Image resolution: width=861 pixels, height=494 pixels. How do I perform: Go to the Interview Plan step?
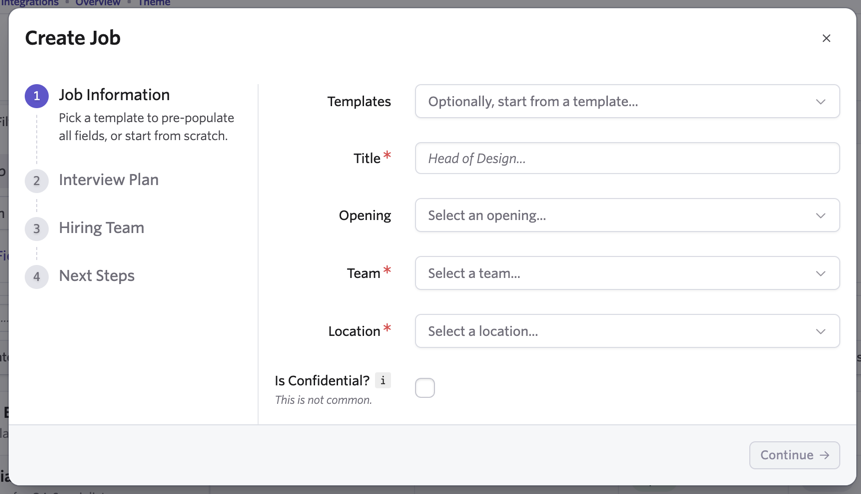(109, 180)
